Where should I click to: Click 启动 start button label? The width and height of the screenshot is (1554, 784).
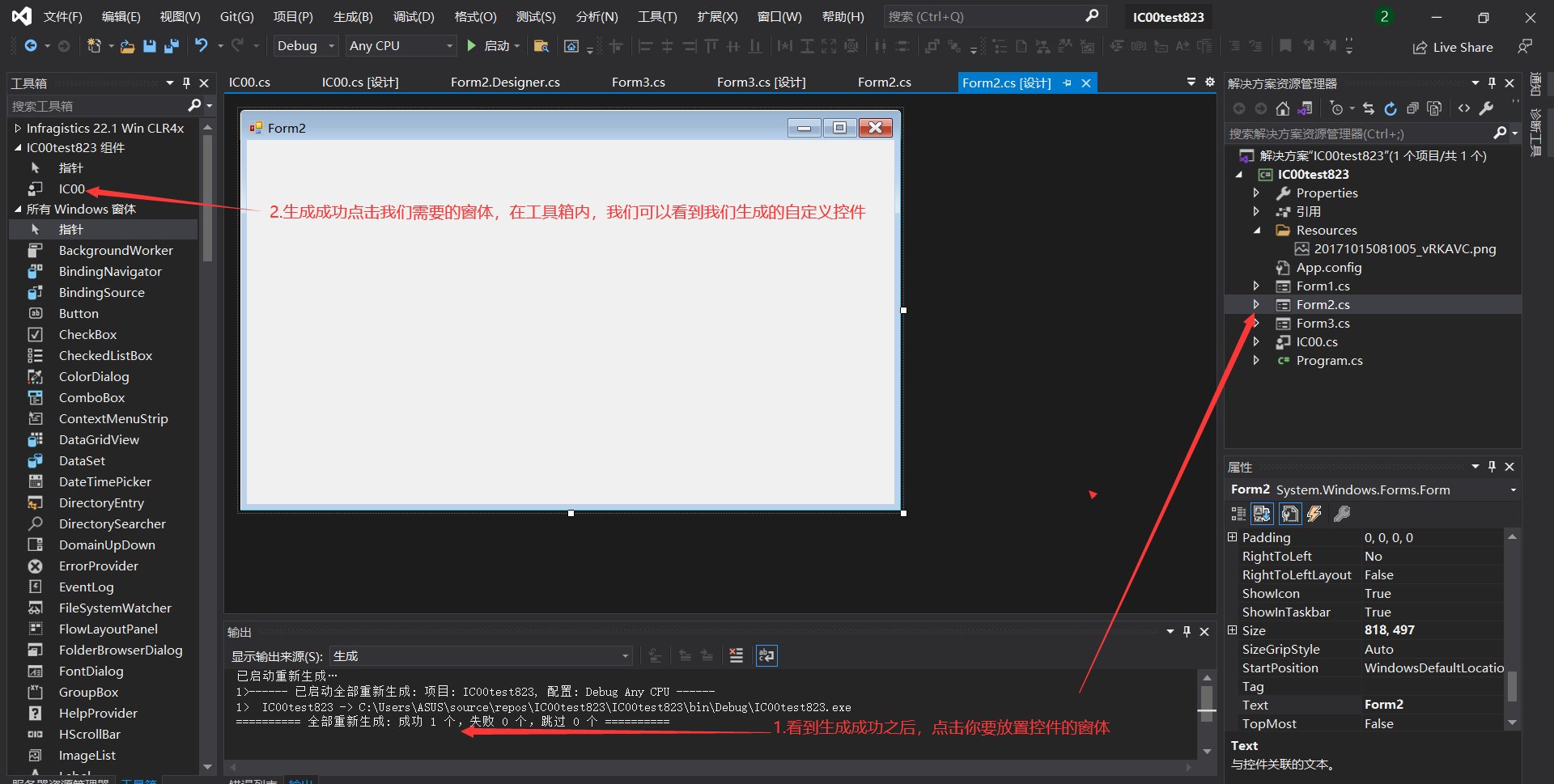[496, 46]
